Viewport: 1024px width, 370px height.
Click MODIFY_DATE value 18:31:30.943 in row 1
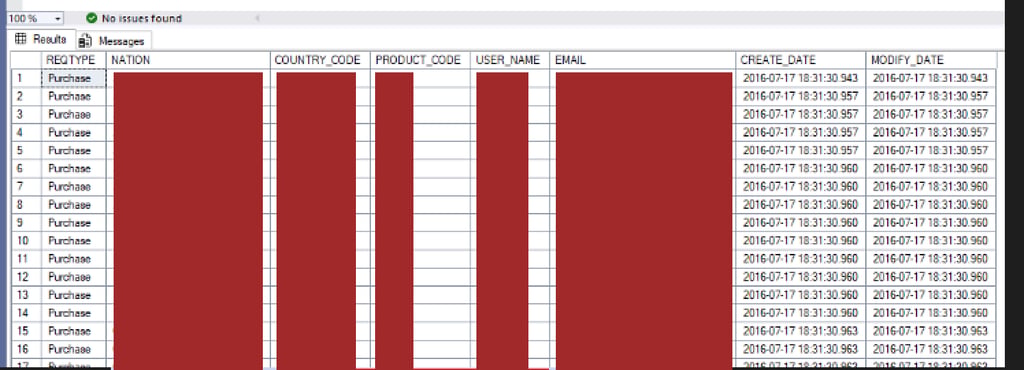point(931,78)
